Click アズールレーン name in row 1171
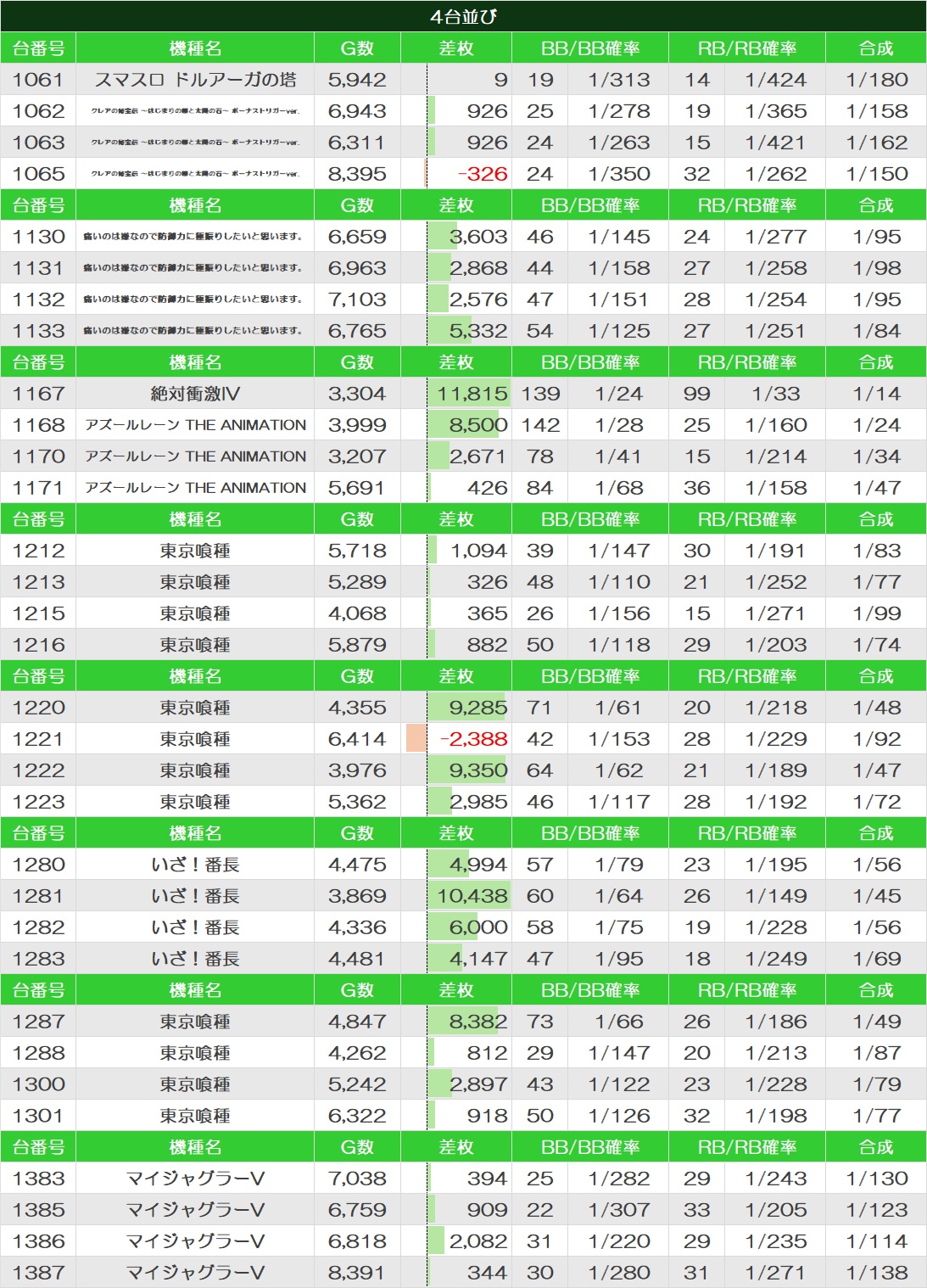The width and height of the screenshot is (927, 1288). click(195, 488)
